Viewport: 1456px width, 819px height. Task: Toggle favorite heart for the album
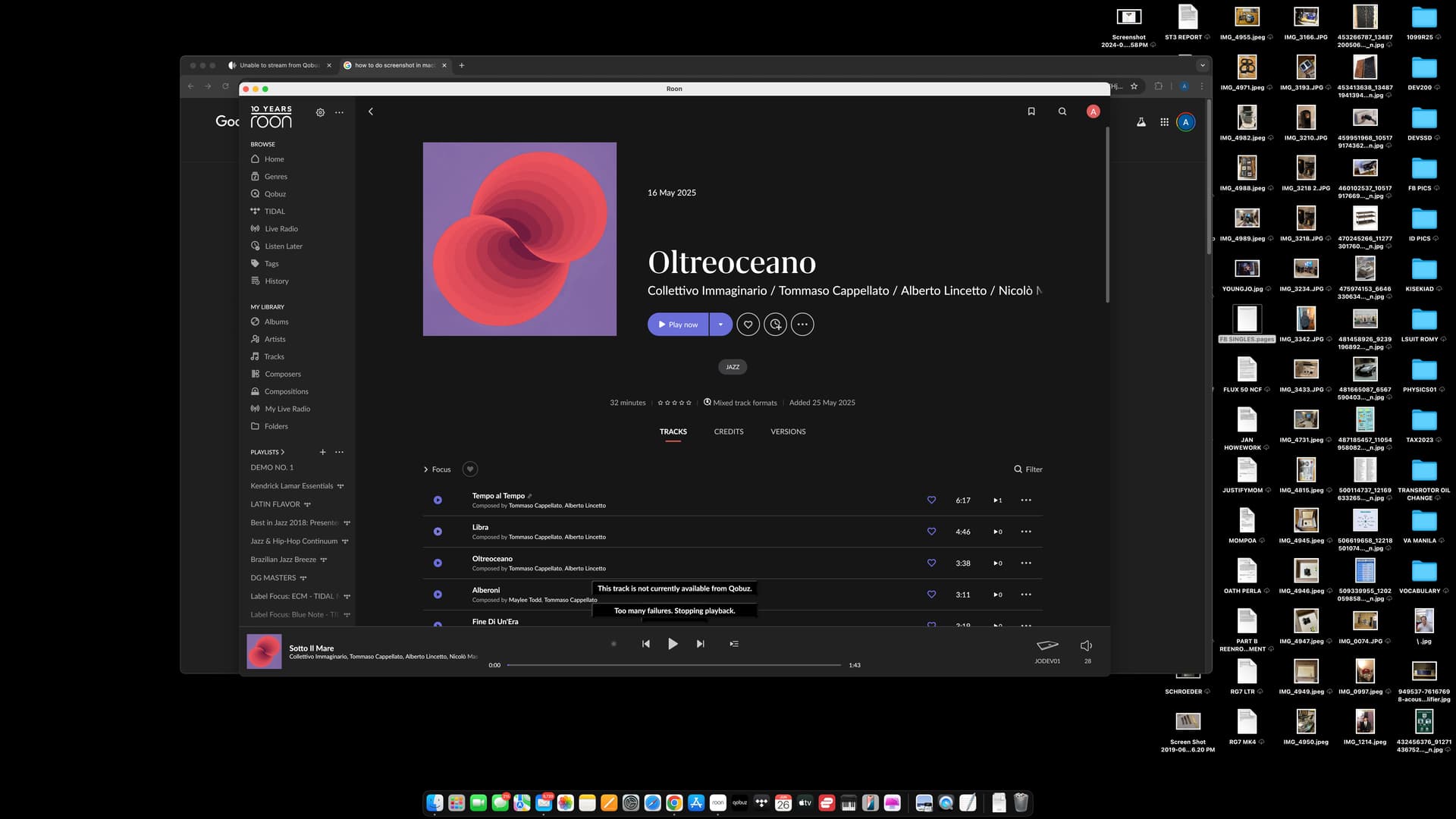click(x=748, y=325)
